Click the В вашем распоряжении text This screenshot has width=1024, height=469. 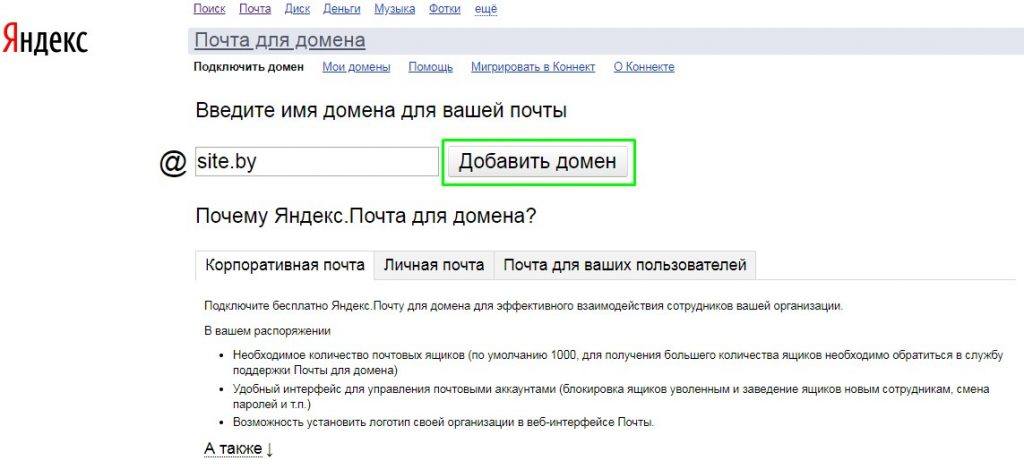(268, 331)
